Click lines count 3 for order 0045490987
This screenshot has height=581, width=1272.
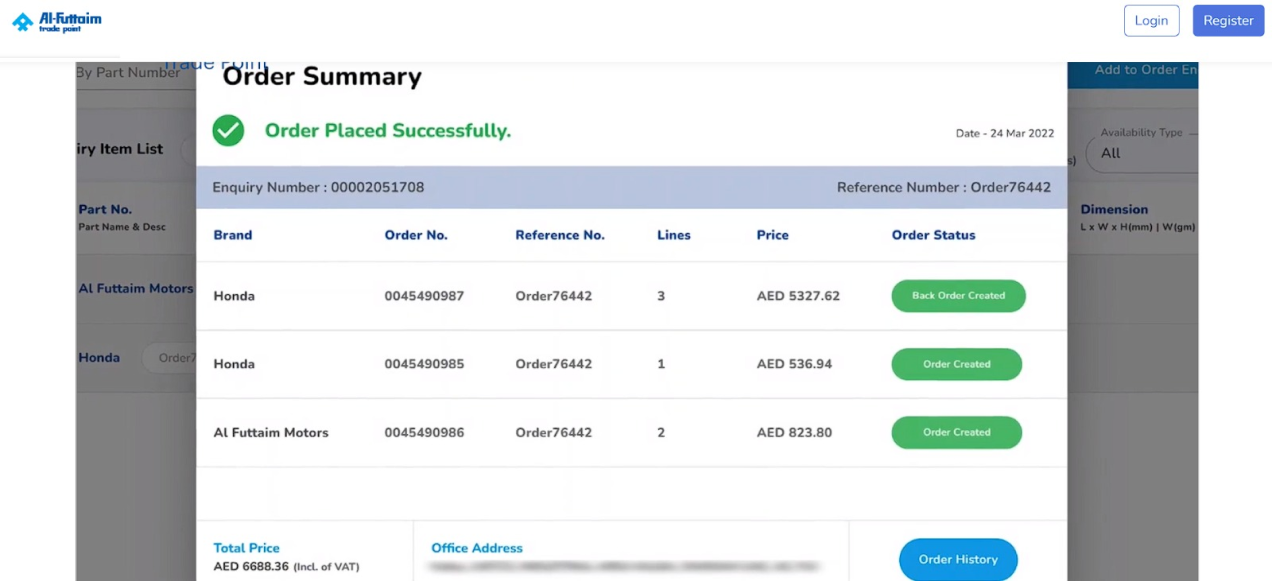coord(661,296)
